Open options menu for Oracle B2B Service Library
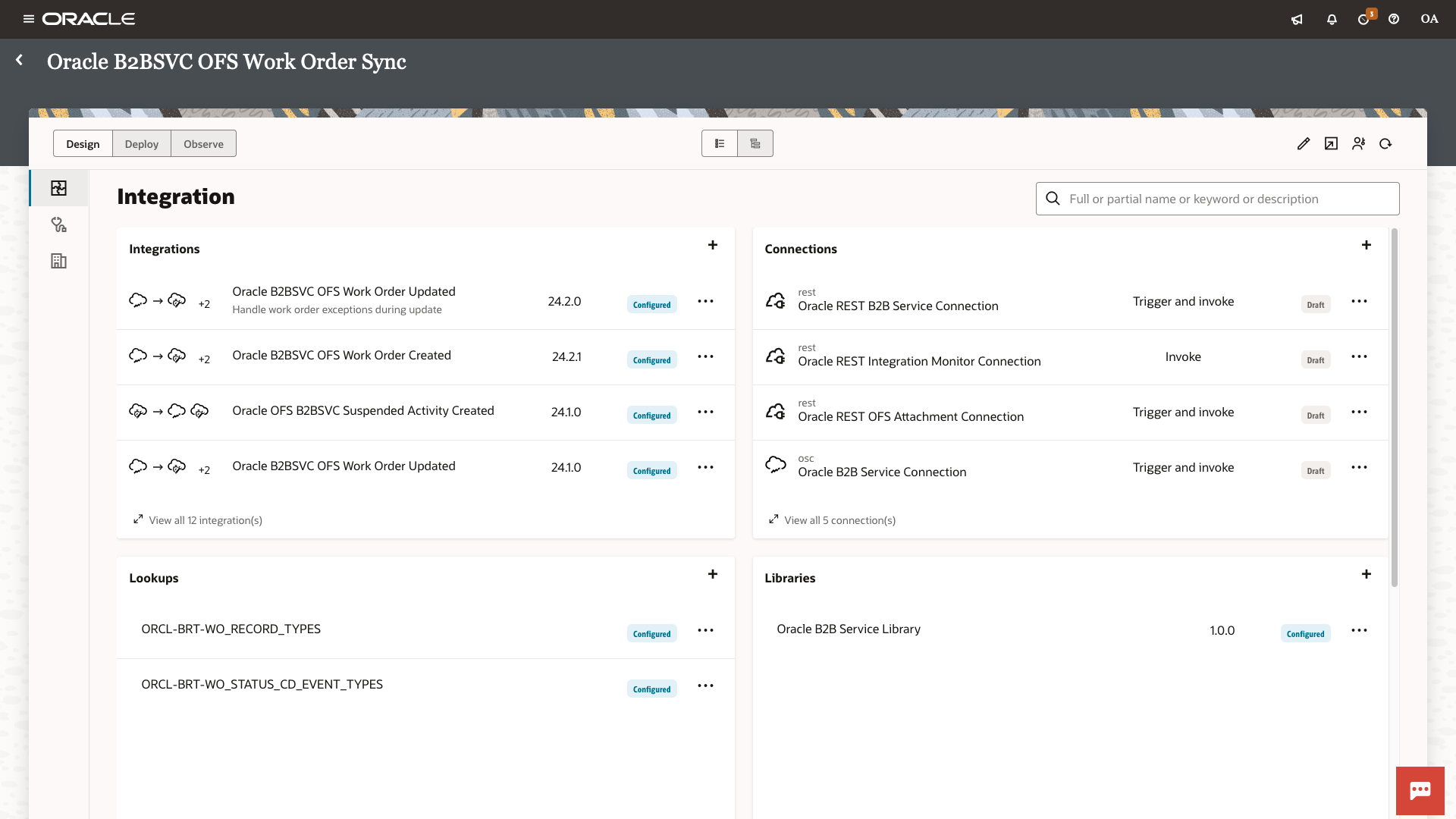Image resolution: width=1456 pixels, height=819 pixels. pyautogui.click(x=1360, y=630)
